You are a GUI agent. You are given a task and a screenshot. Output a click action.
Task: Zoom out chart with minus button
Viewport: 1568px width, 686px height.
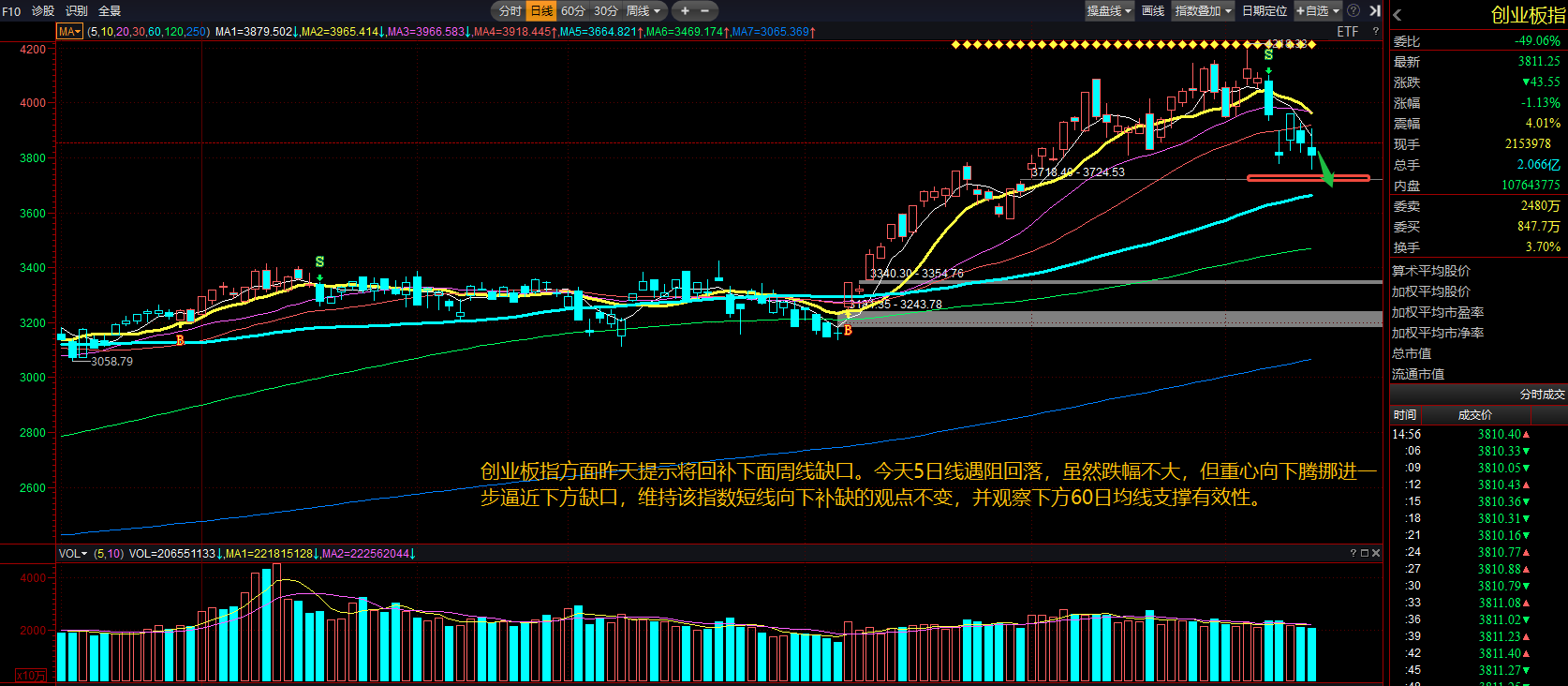pyautogui.click(x=705, y=11)
